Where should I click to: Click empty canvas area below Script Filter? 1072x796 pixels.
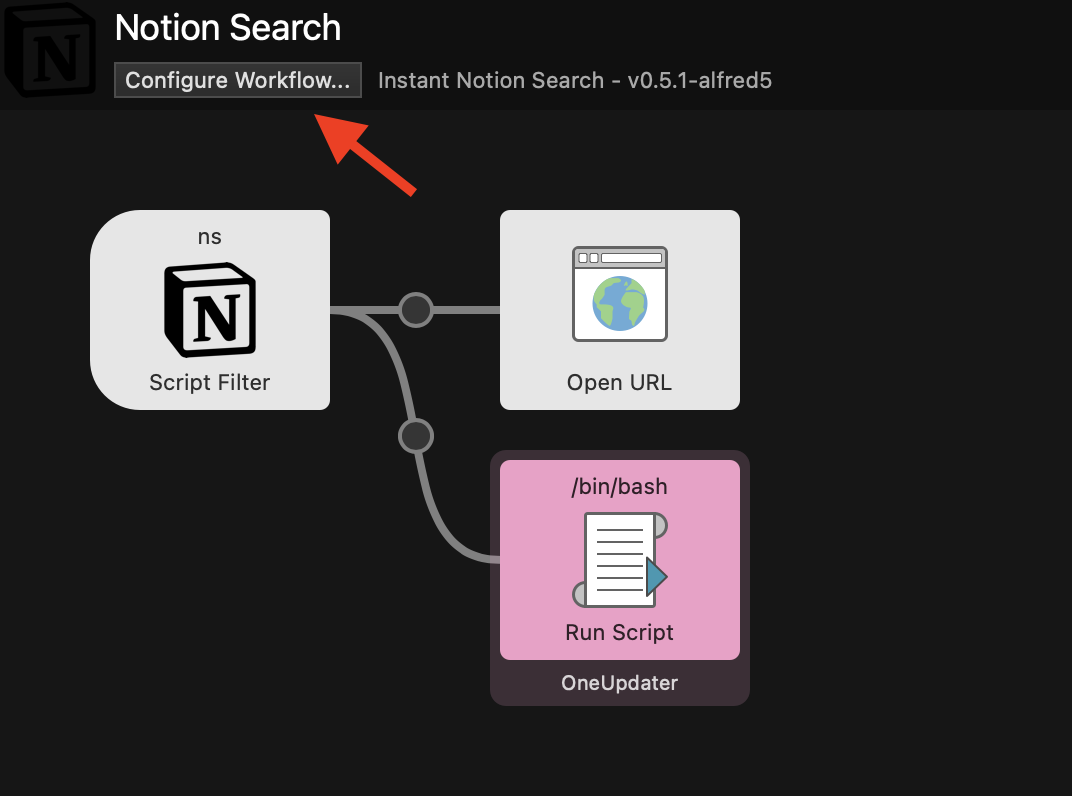(x=209, y=581)
